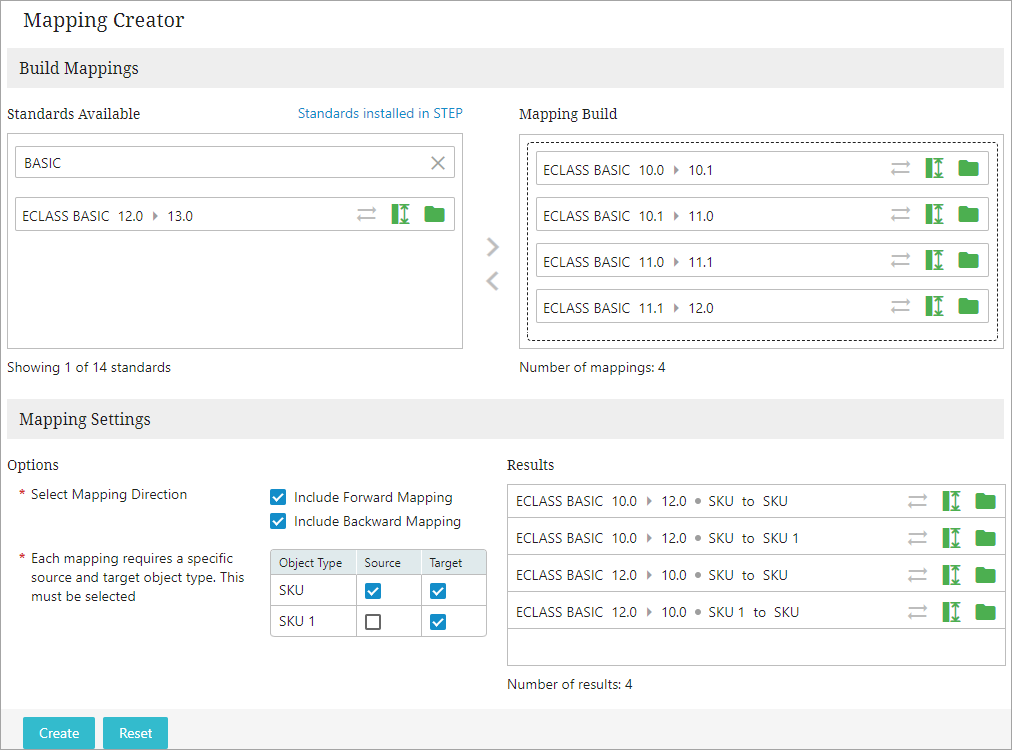Click column-height icon on result 12.0 to 10.0 SKU 1 to SKU
This screenshot has width=1012, height=750.
951,612
